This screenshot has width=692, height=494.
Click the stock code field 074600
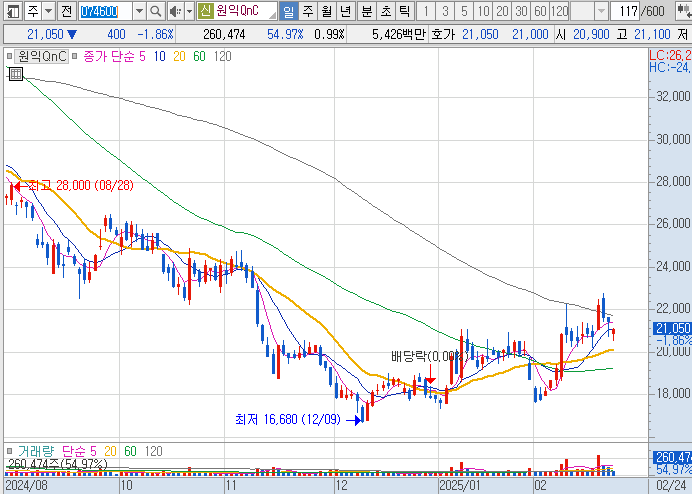[105, 11]
